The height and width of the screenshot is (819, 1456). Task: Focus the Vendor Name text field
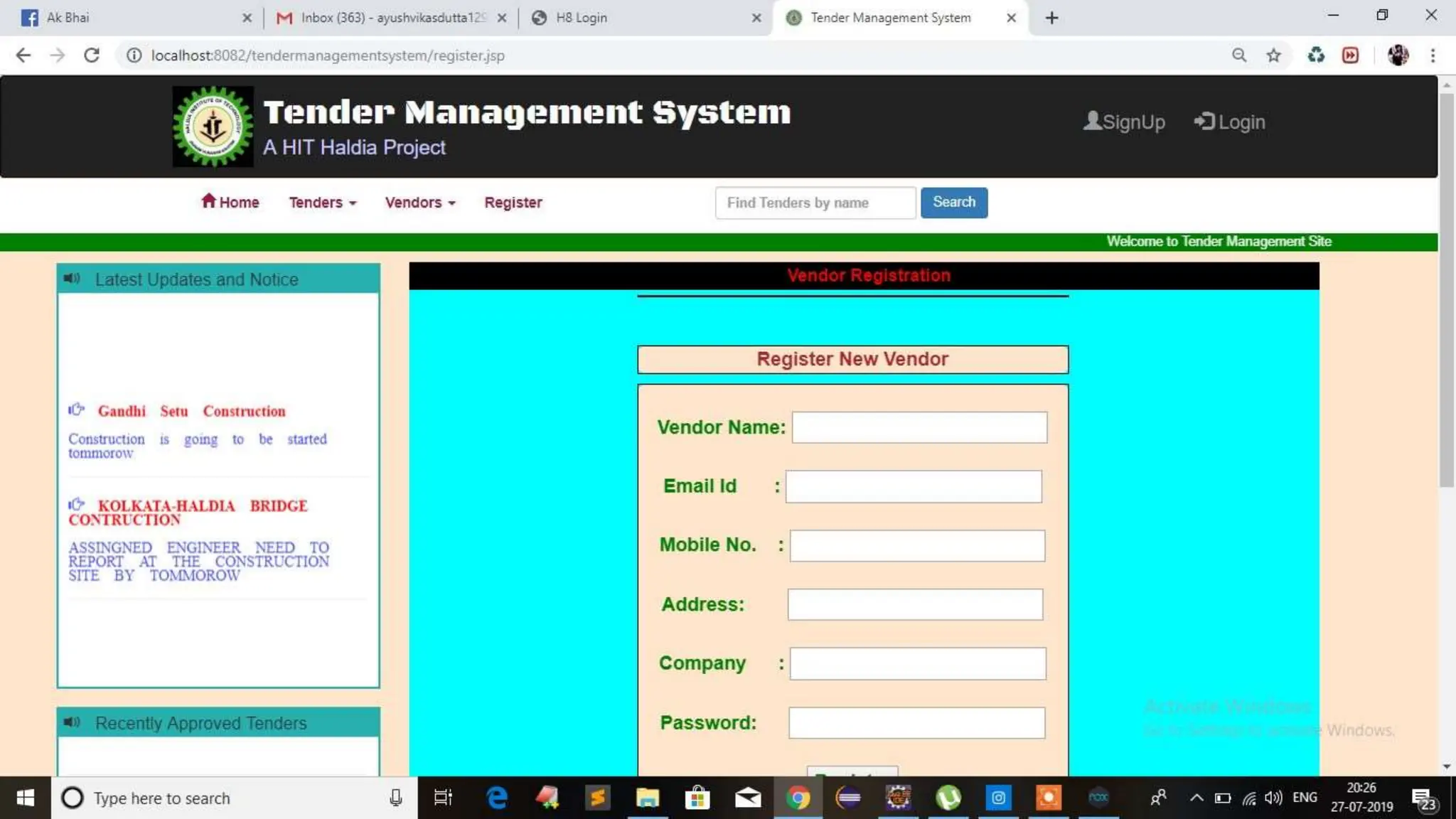coord(919,427)
